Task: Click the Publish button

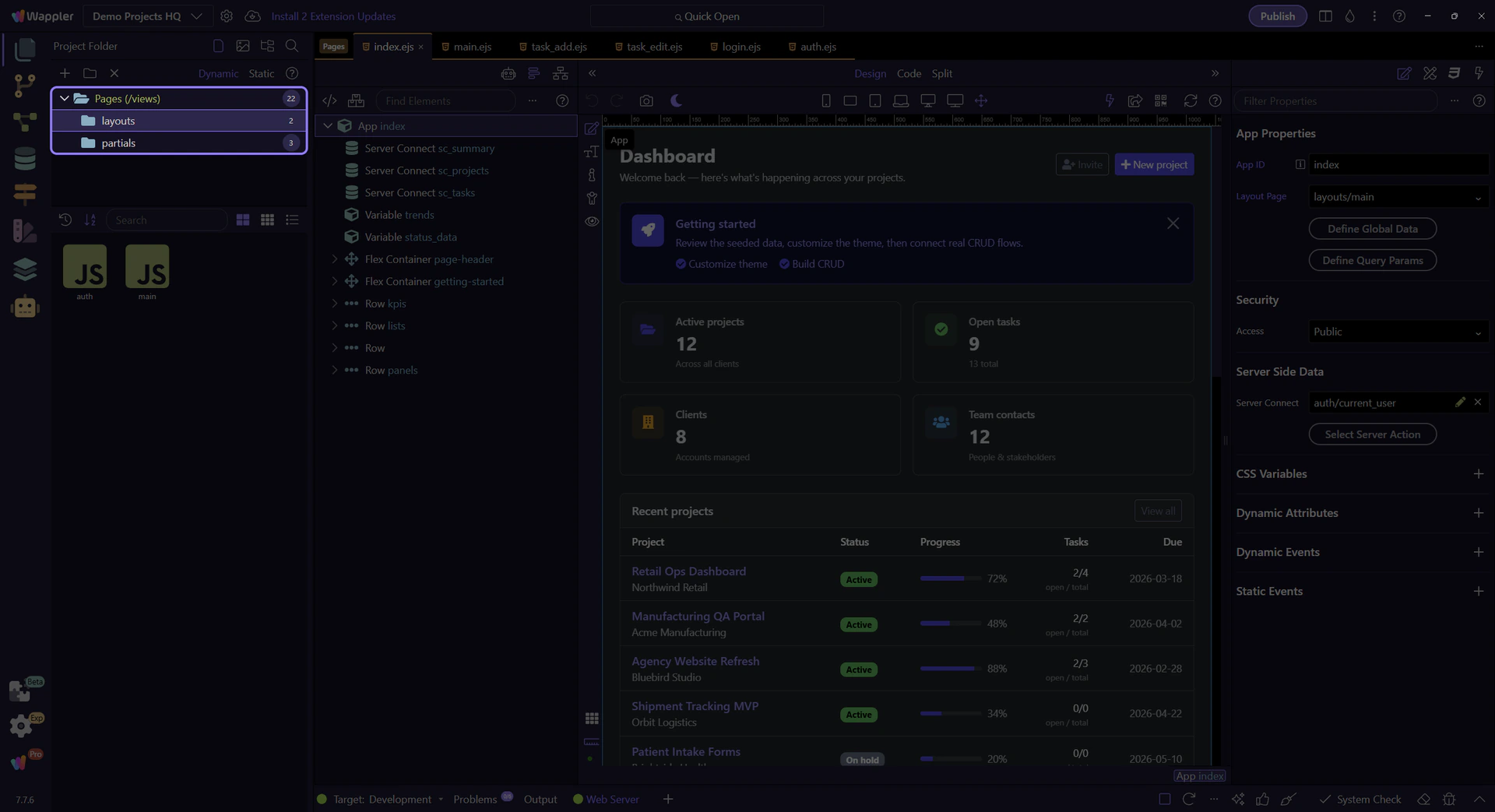Action: point(1277,16)
